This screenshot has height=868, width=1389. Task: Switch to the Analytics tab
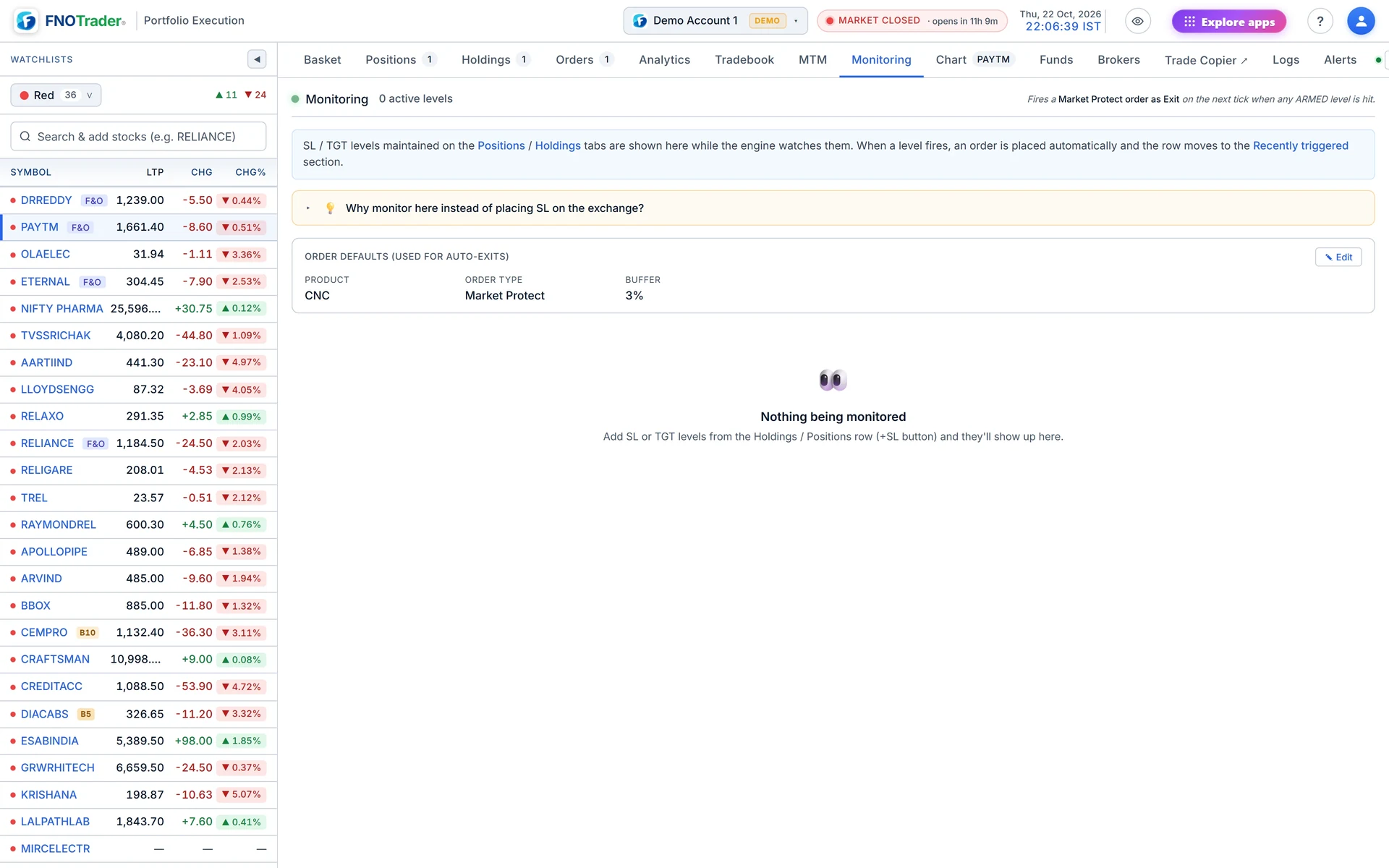pos(664,60)
